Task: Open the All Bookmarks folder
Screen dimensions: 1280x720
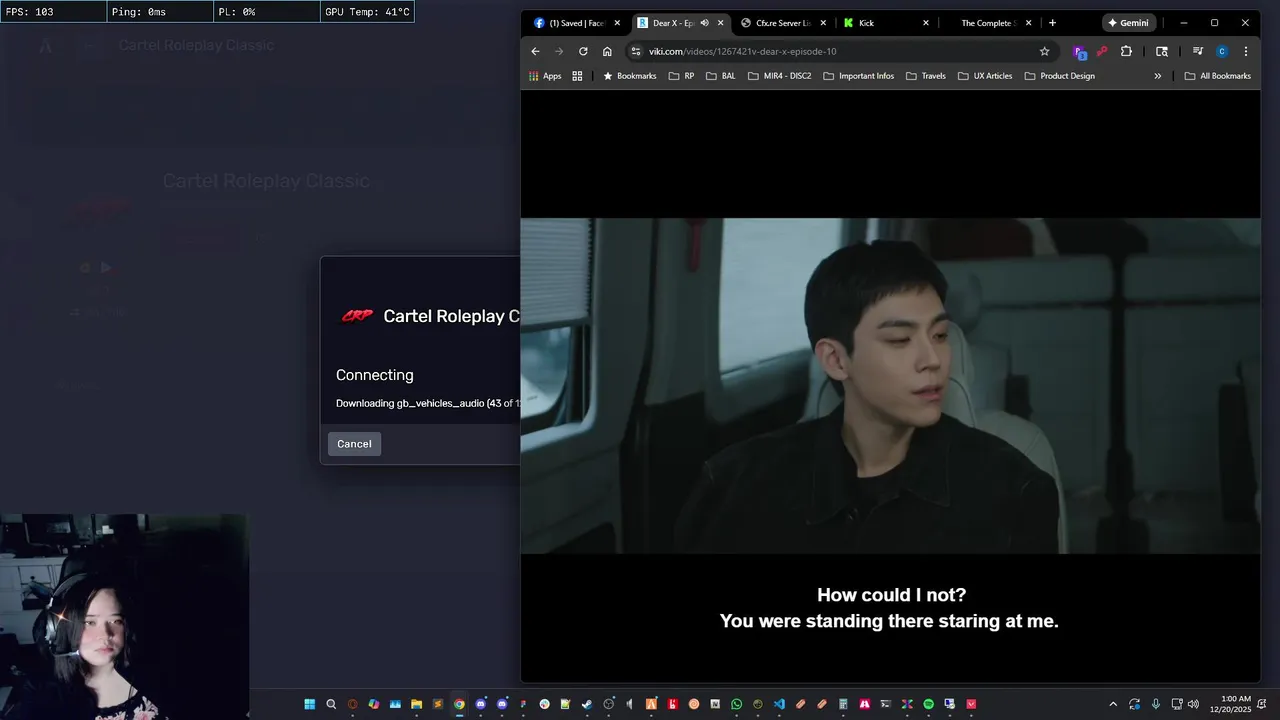Action: pos(1217,76)
